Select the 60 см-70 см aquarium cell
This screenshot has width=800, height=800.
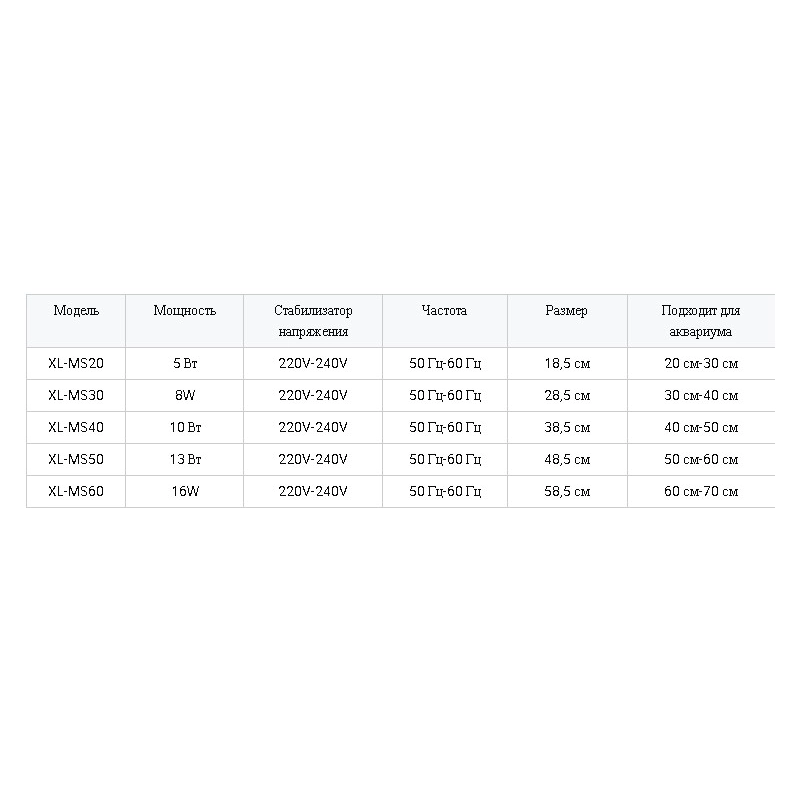click(x=701, y=491)
